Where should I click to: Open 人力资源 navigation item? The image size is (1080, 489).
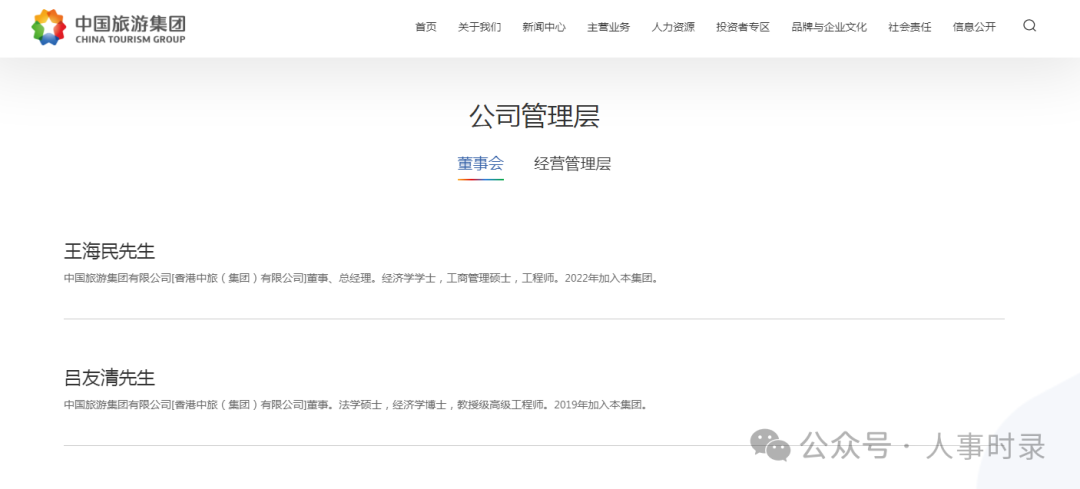pos(673,28)
